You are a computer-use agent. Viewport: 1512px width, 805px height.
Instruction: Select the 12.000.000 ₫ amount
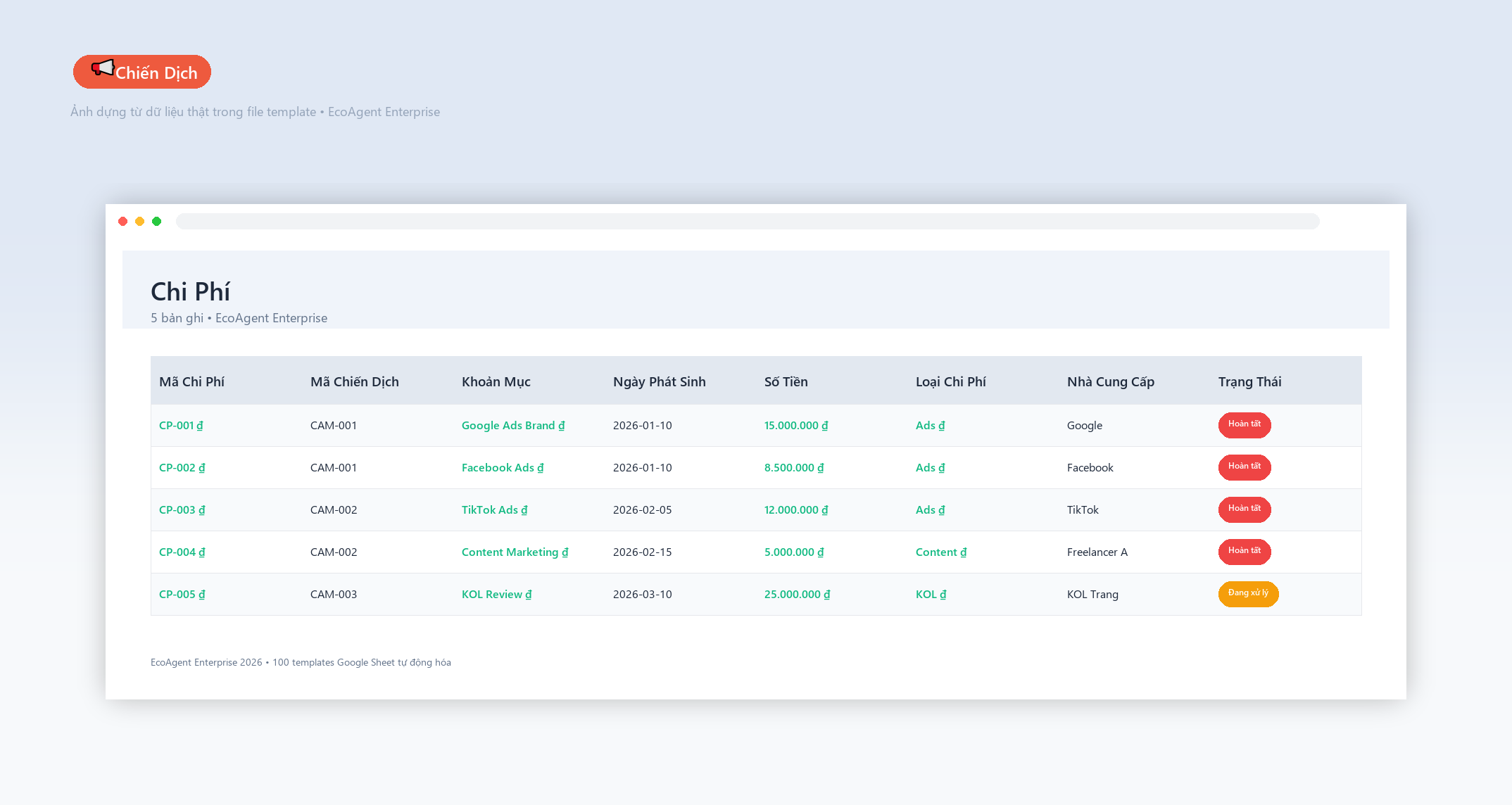tap(796, 510)
